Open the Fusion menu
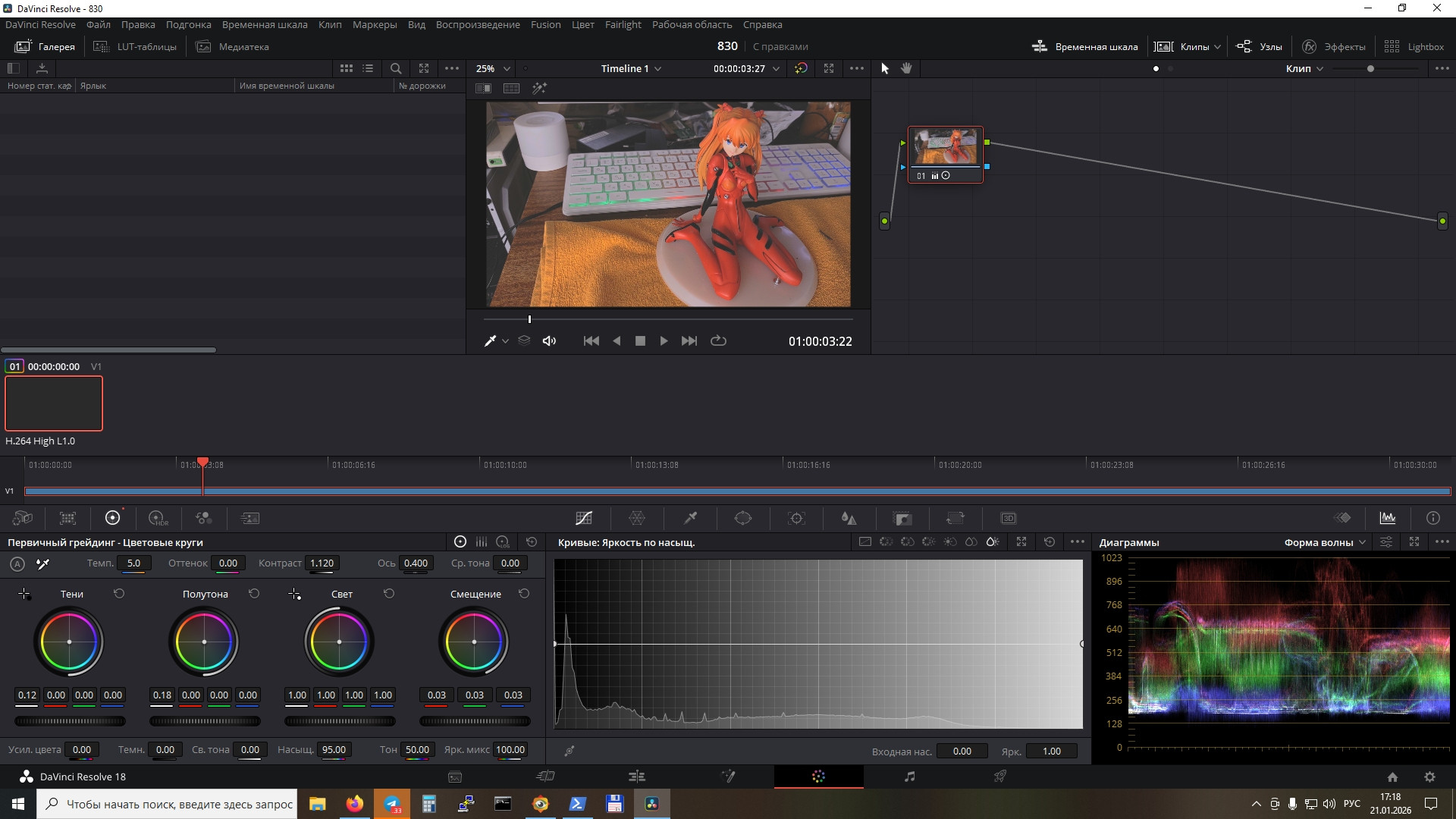This screenshot has width=1456, height=819. click(545, 24)
